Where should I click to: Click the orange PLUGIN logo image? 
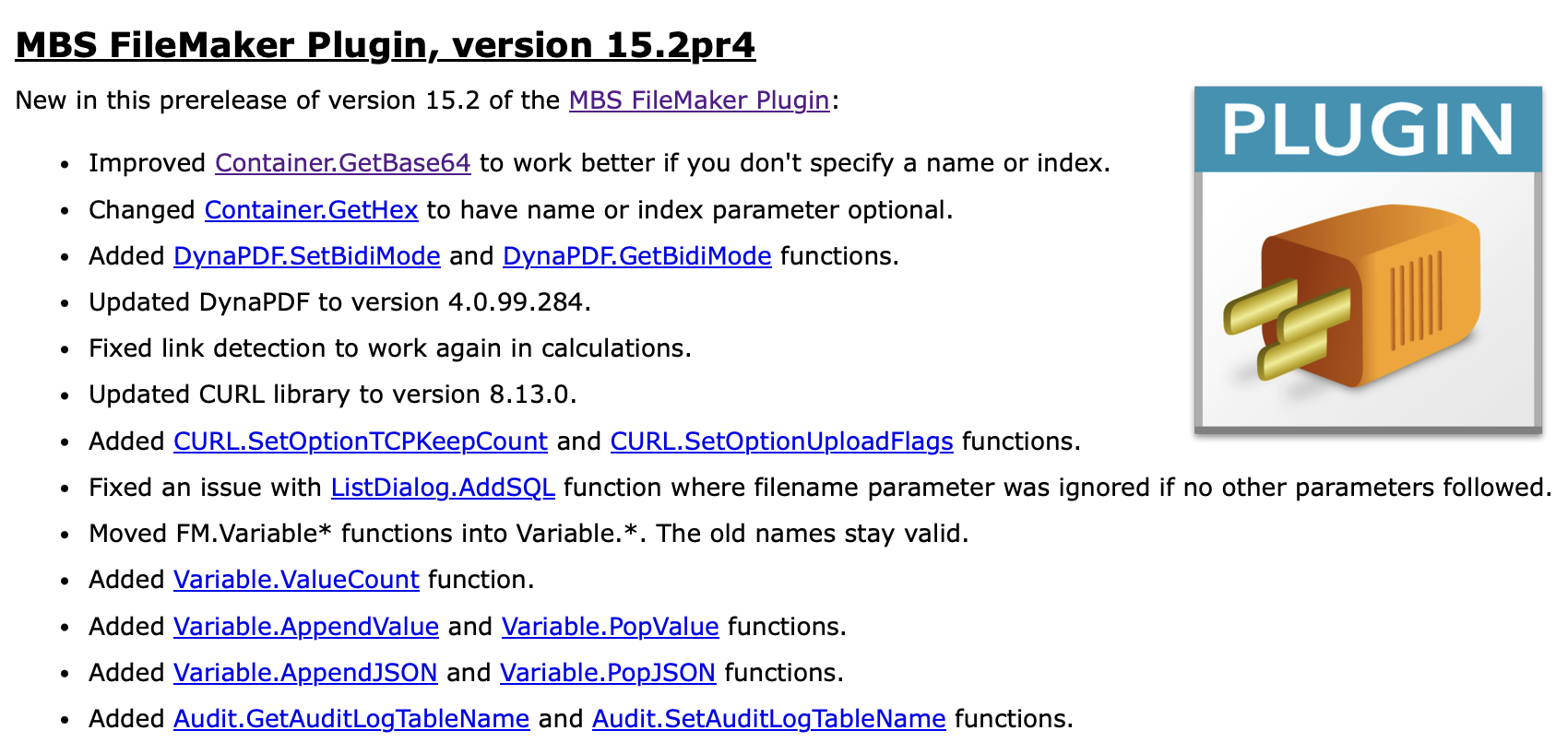tap(1368, 259)
